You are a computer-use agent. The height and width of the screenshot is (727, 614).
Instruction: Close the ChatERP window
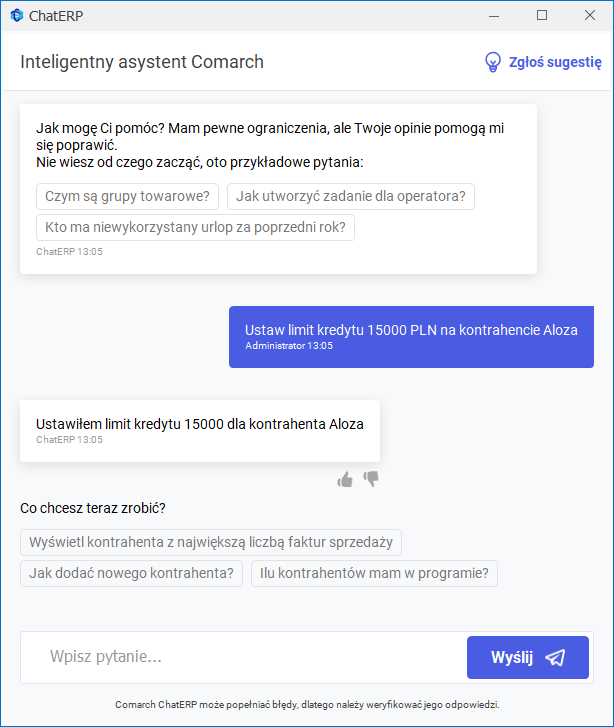pos(590,15)
